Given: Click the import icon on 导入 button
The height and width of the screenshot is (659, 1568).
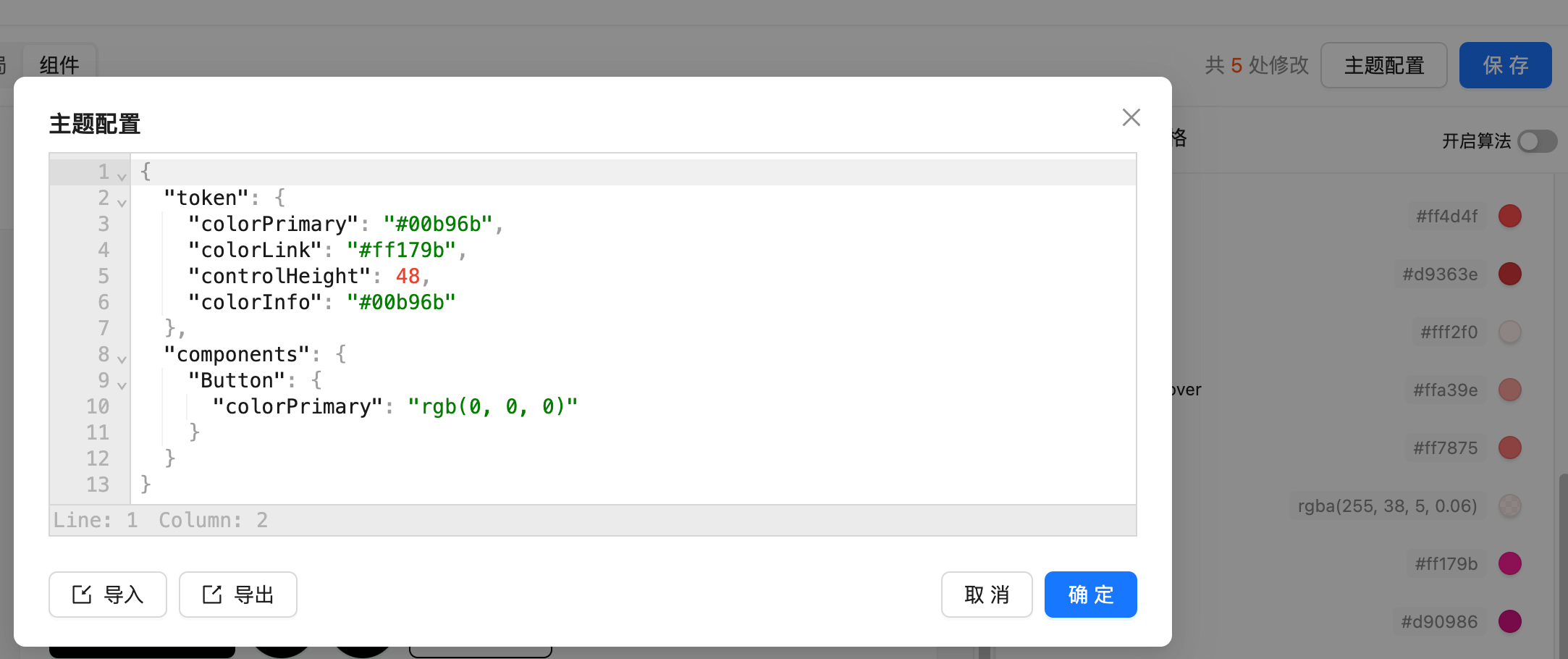Looking at the screenshot, I should point(82,595).
